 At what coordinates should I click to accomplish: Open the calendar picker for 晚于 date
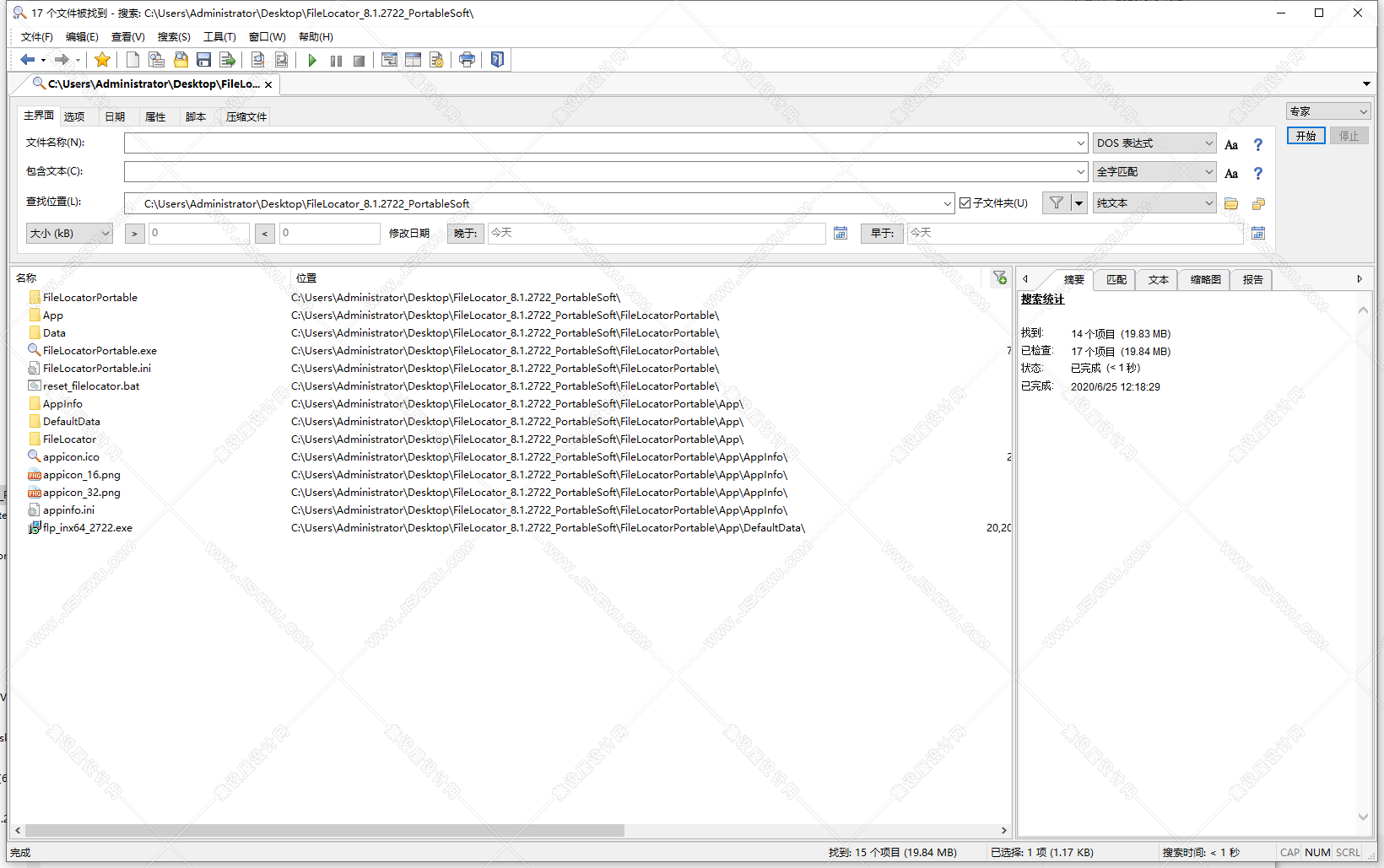(x=841, y=233)
